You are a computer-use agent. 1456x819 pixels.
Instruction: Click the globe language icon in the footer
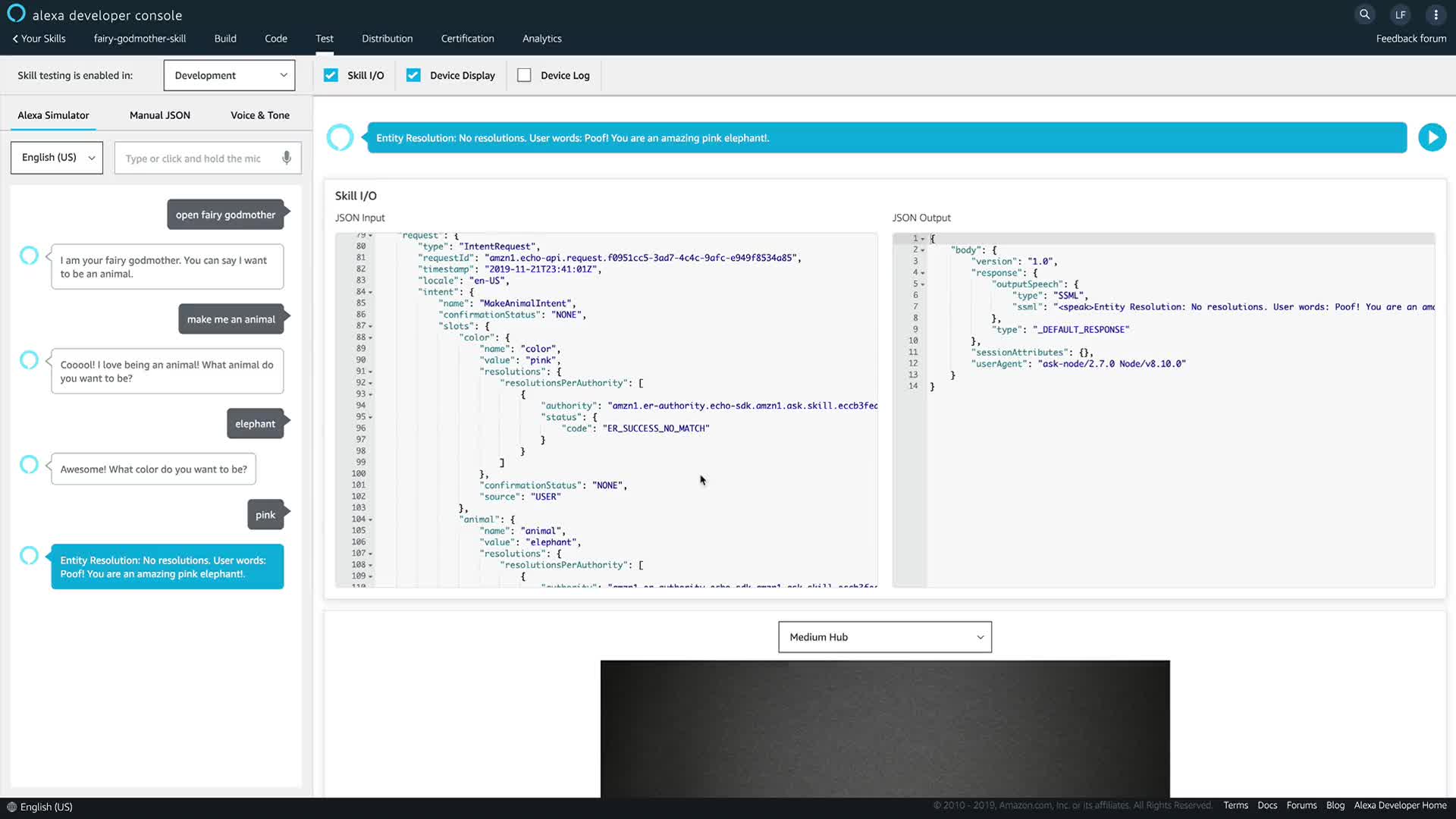11,807
